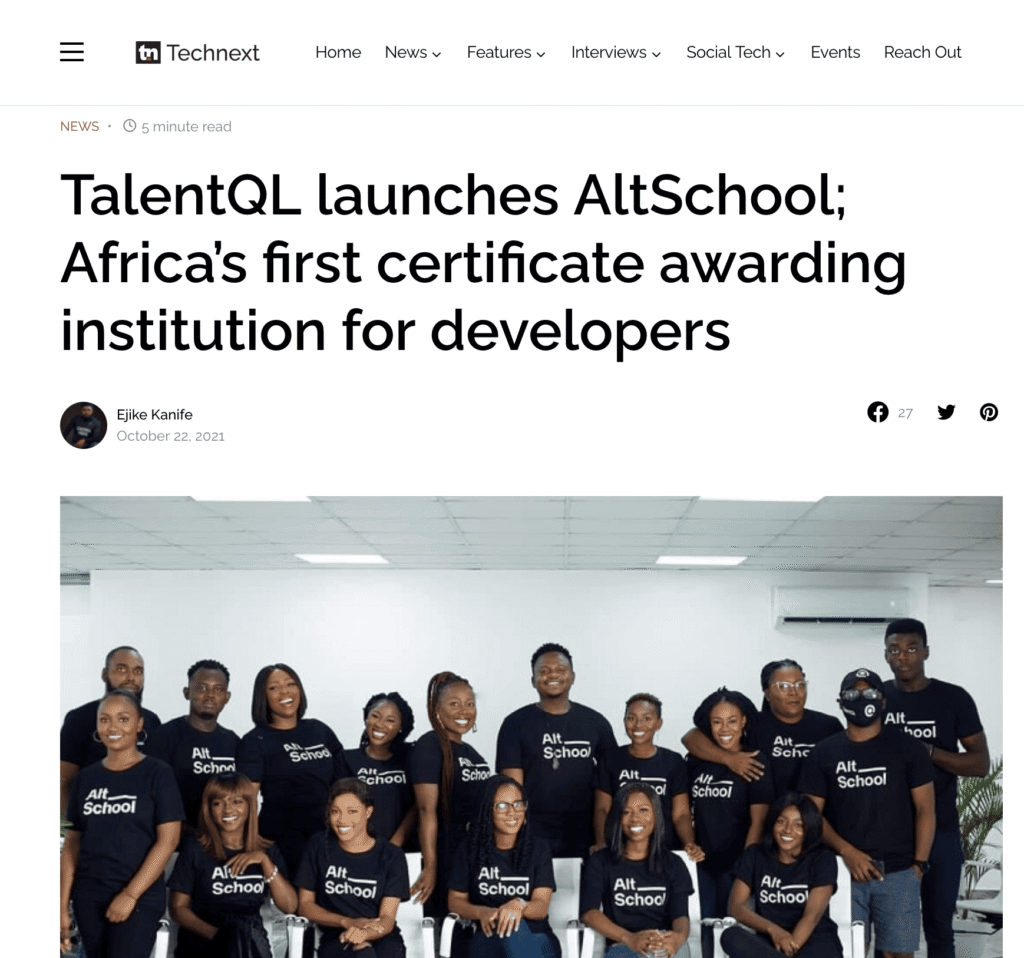Share article via Facebook icon
This screenshot has width=1024, height=958.
[x=878, y=412]
